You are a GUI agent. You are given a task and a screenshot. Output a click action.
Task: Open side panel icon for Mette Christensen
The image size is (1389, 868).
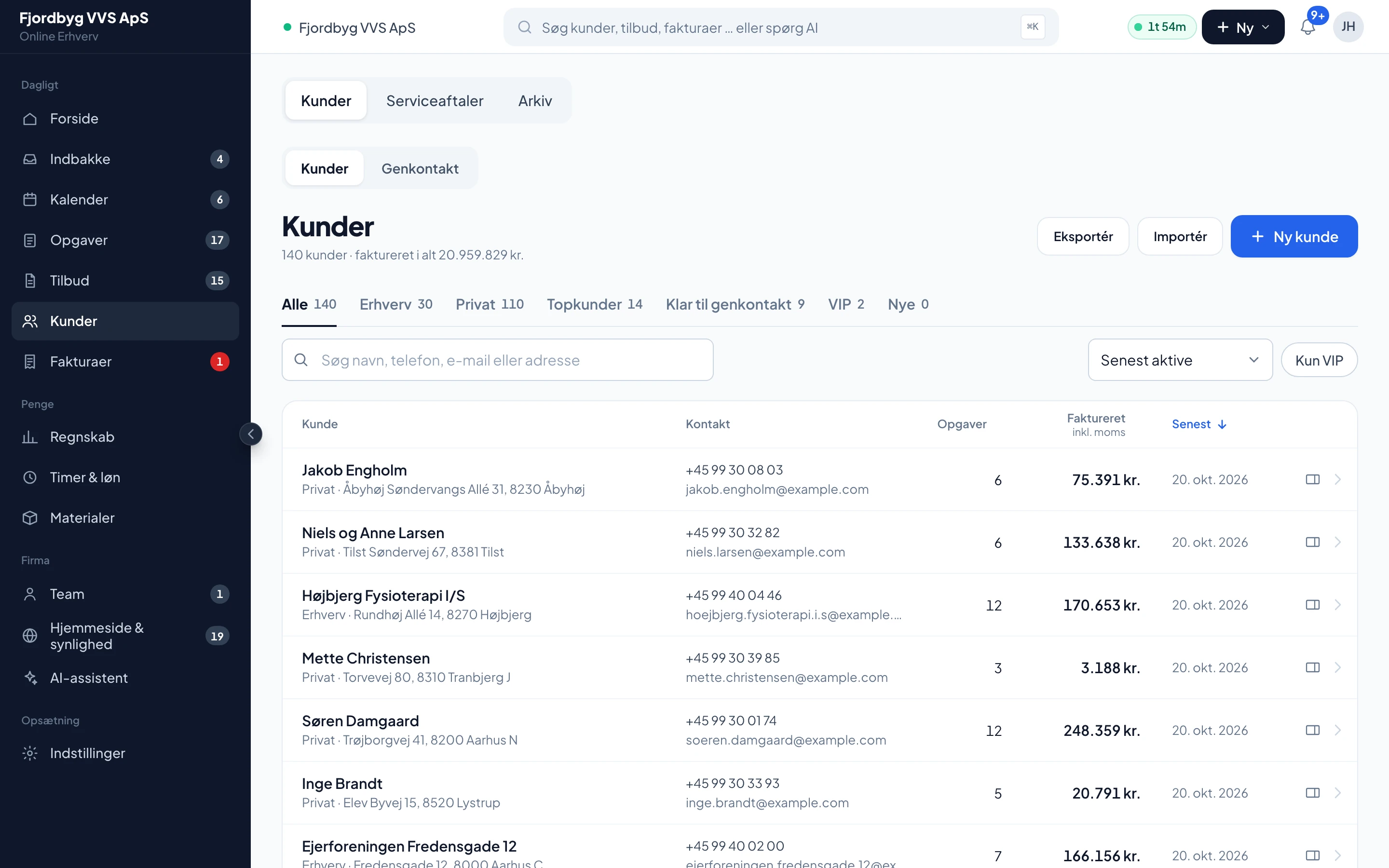pos(1313,667)
